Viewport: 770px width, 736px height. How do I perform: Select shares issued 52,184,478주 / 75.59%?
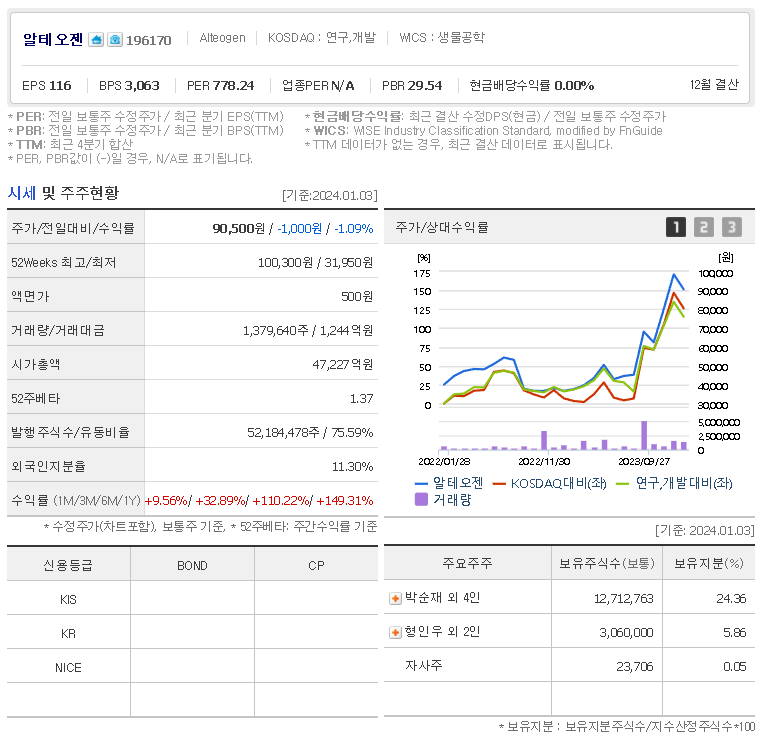(310, 433)
